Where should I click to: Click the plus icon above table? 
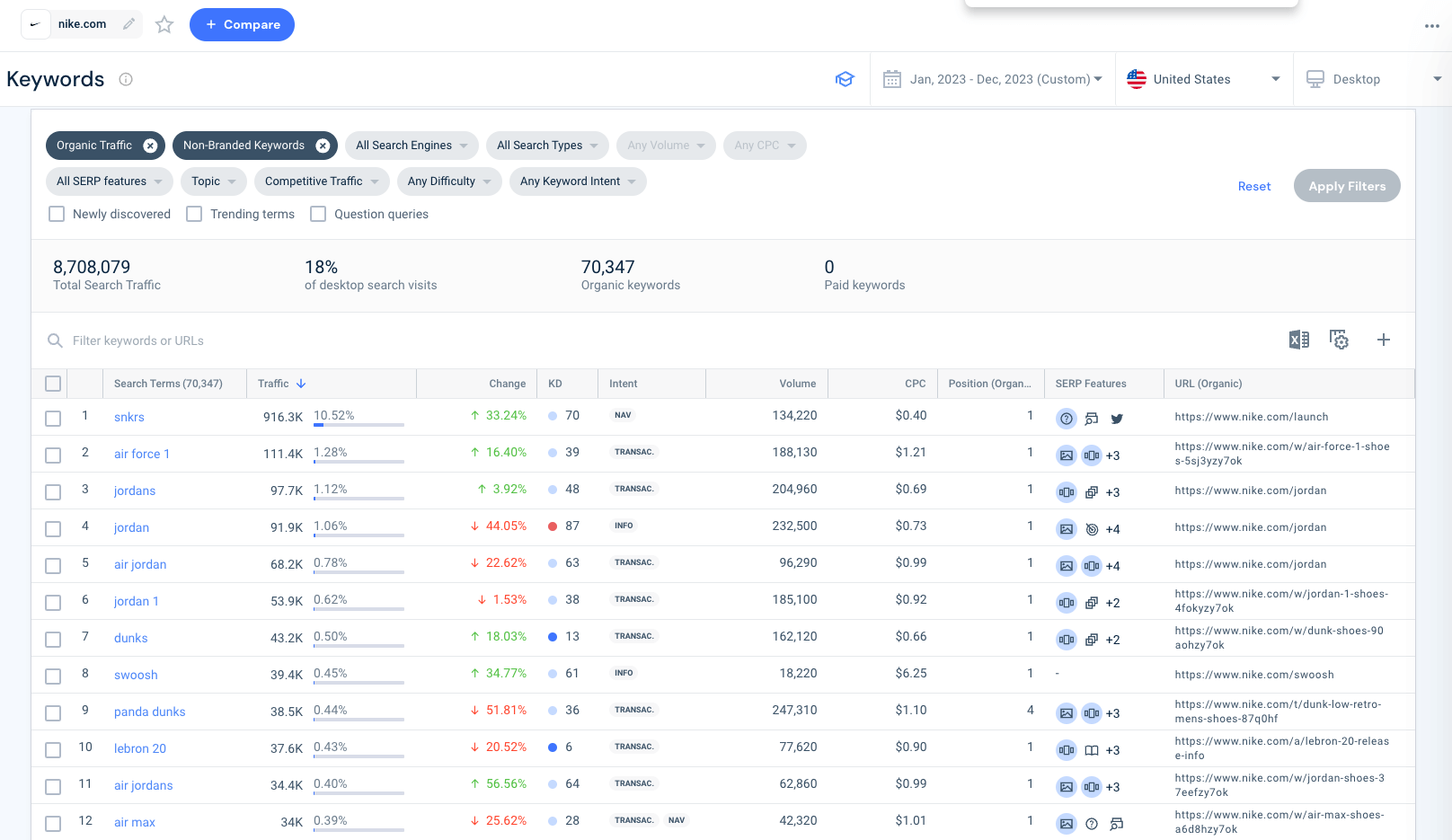[x=1384, y=340]
